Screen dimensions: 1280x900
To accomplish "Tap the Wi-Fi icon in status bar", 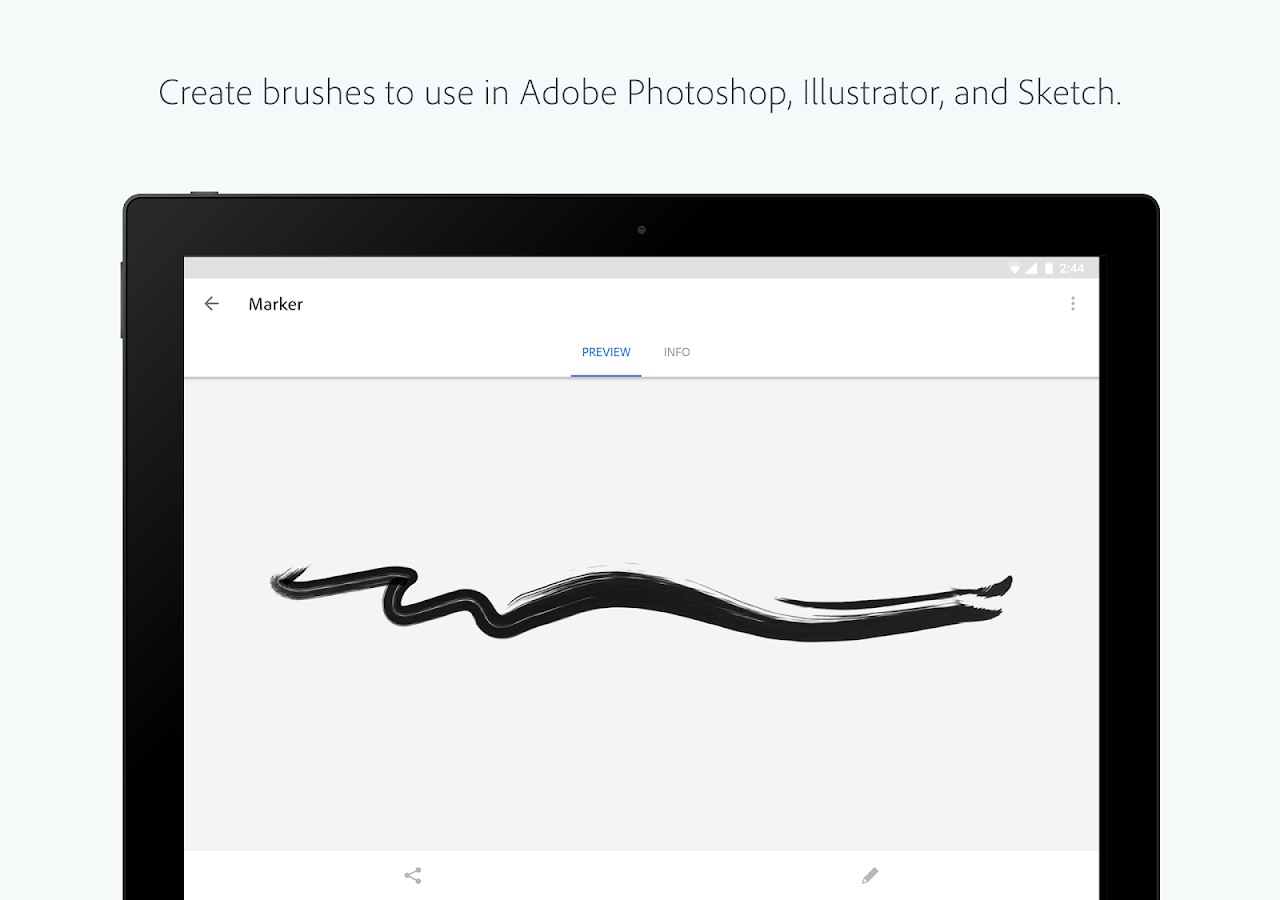I will click(x=1015, y=269).
